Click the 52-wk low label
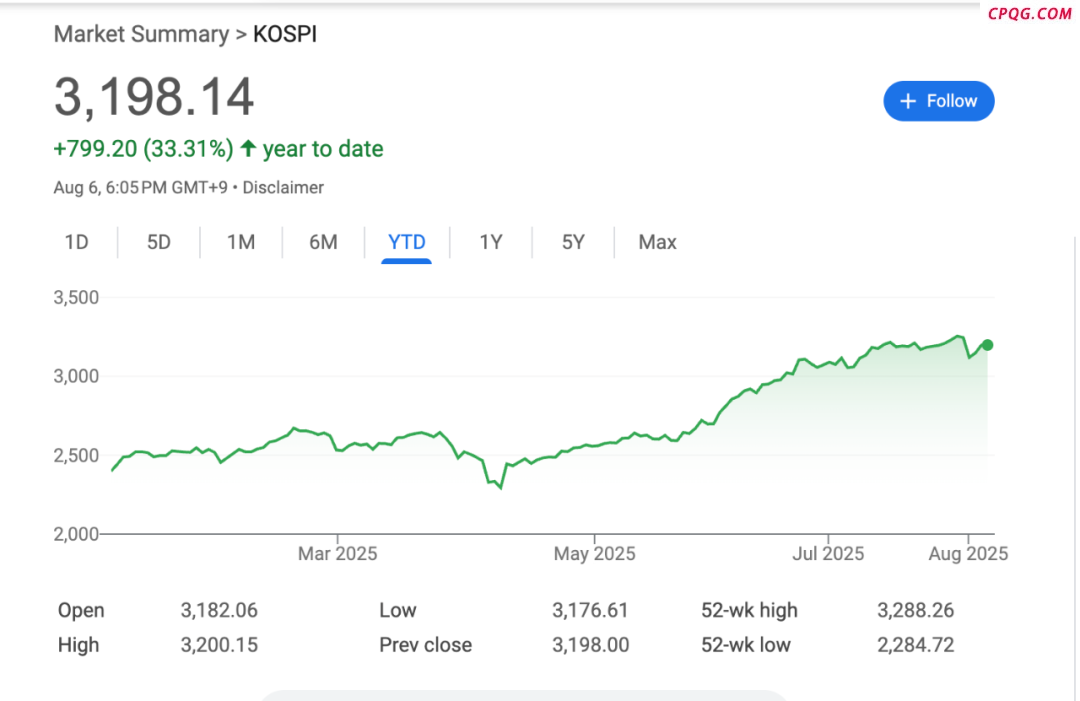Image resolution: width=1080 pixels, height=701 pixels. [746, 645]
